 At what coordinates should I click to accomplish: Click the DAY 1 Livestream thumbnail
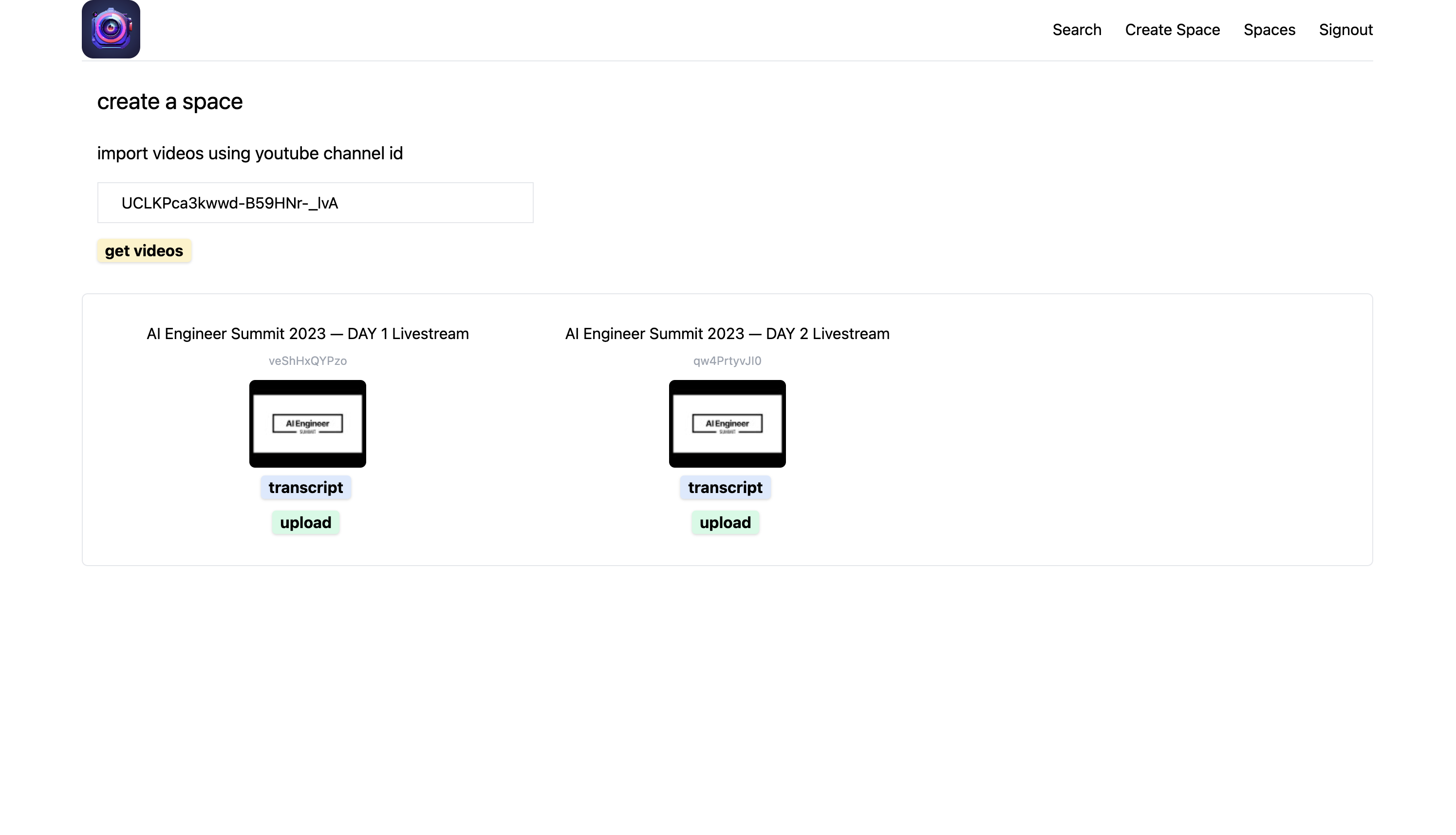tap(307, 423)
